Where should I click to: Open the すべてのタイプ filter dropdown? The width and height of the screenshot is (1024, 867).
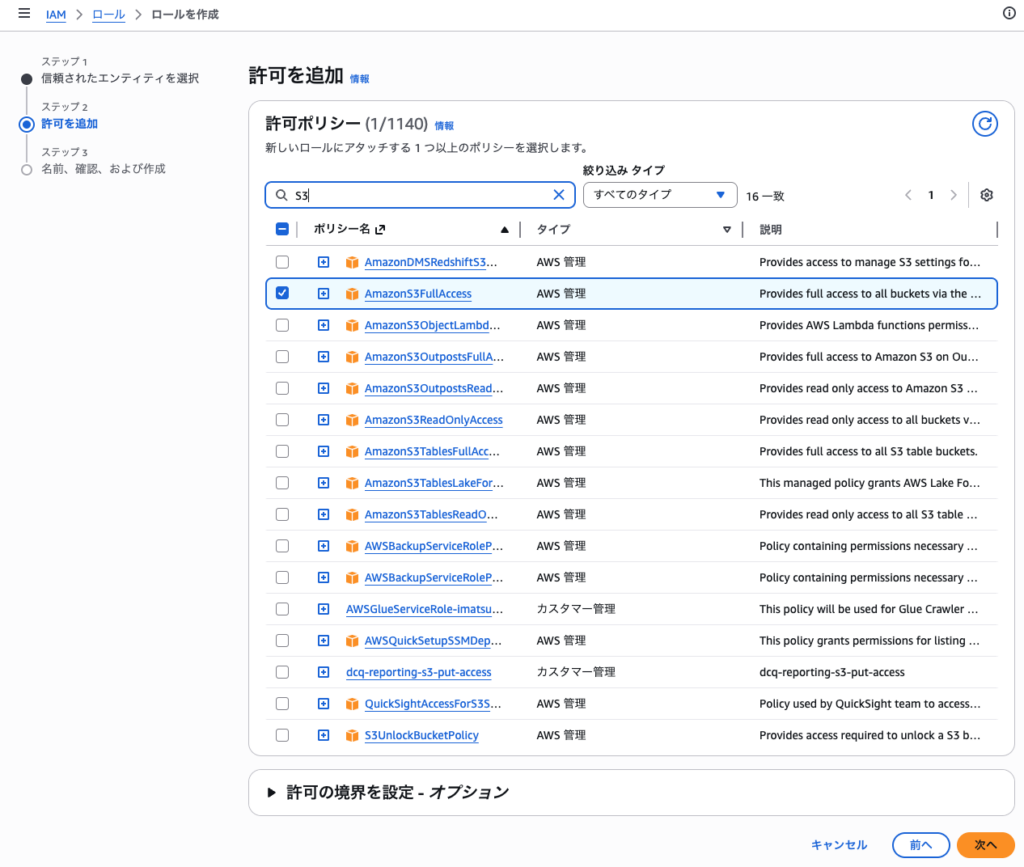tap(659, 195)
